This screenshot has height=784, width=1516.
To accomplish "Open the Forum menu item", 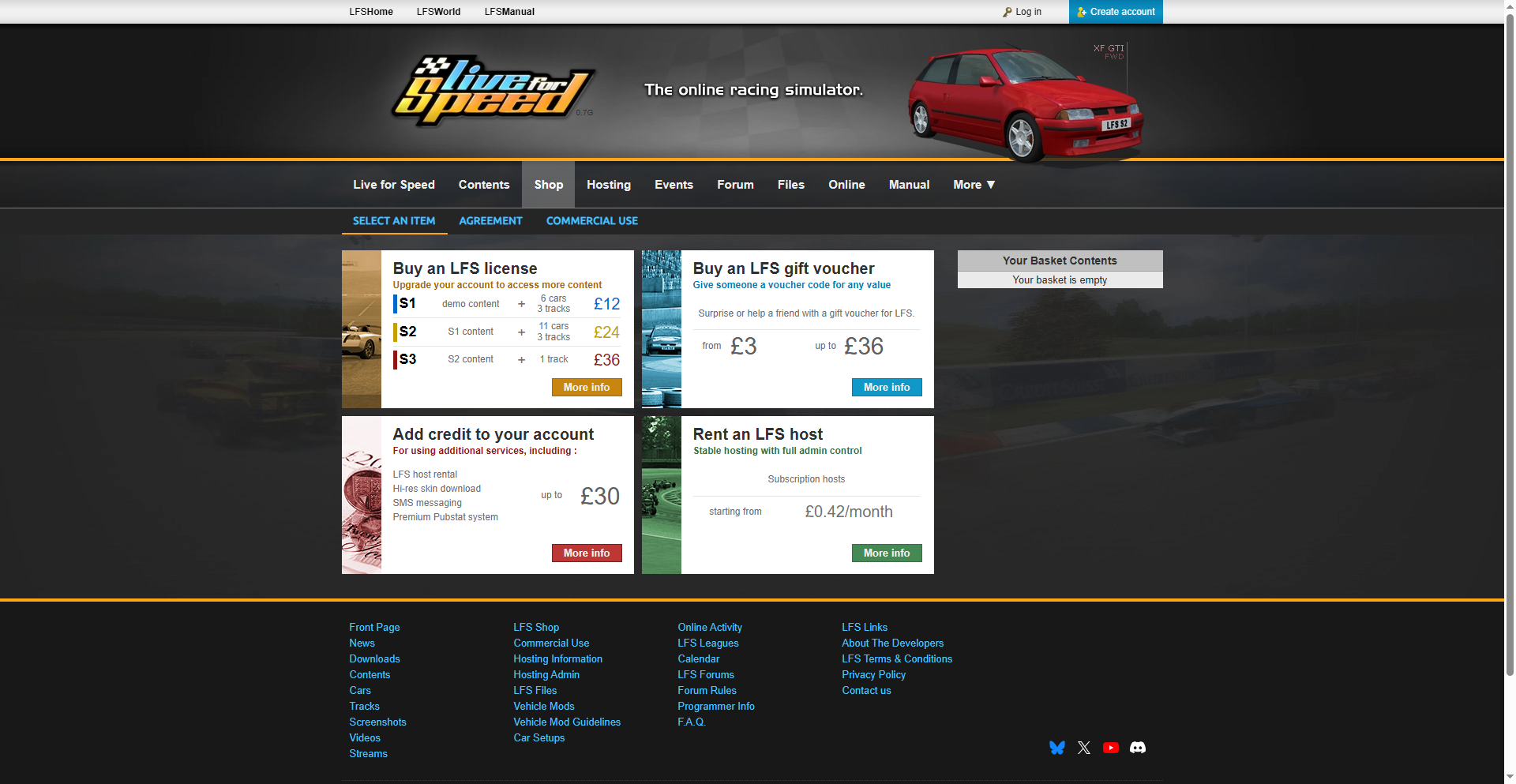I will point(735,185).
